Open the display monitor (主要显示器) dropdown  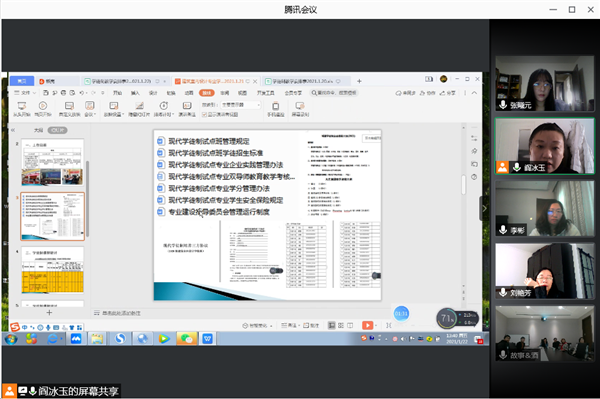point(241,104)
